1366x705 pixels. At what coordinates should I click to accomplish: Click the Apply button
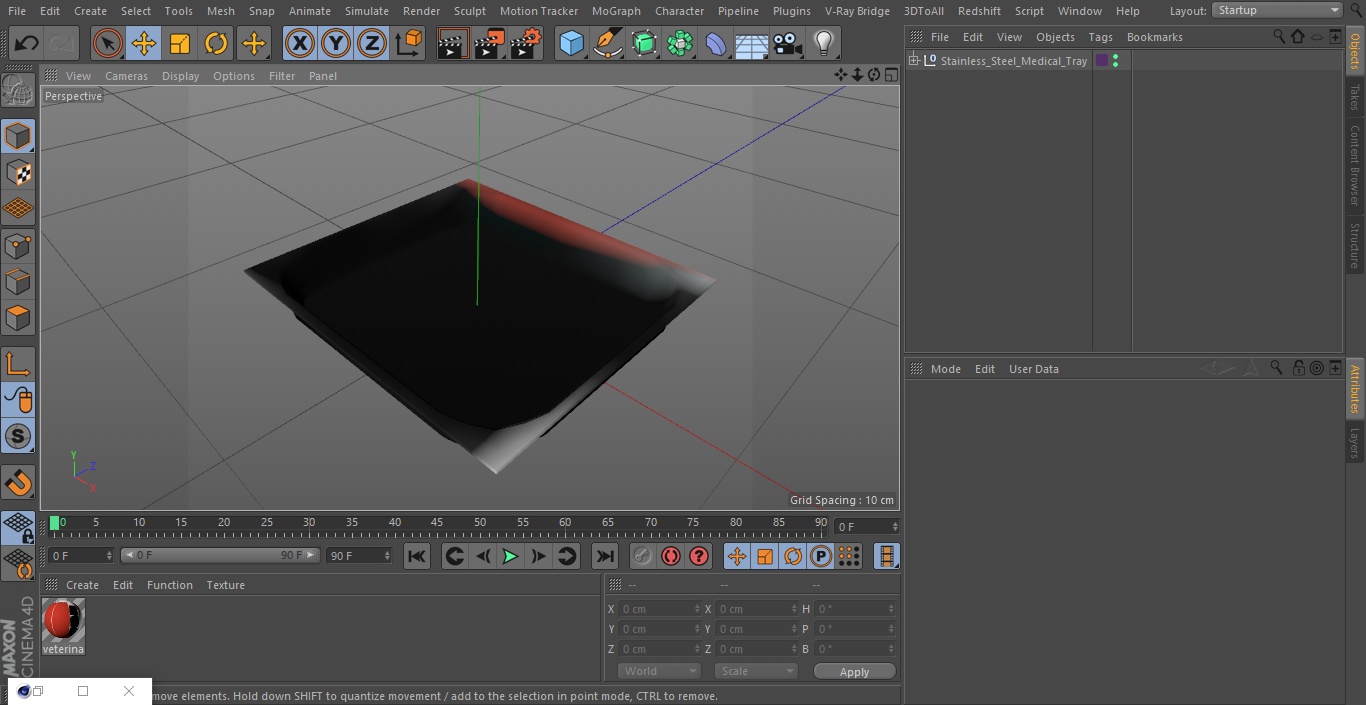(x=854, y=671)
